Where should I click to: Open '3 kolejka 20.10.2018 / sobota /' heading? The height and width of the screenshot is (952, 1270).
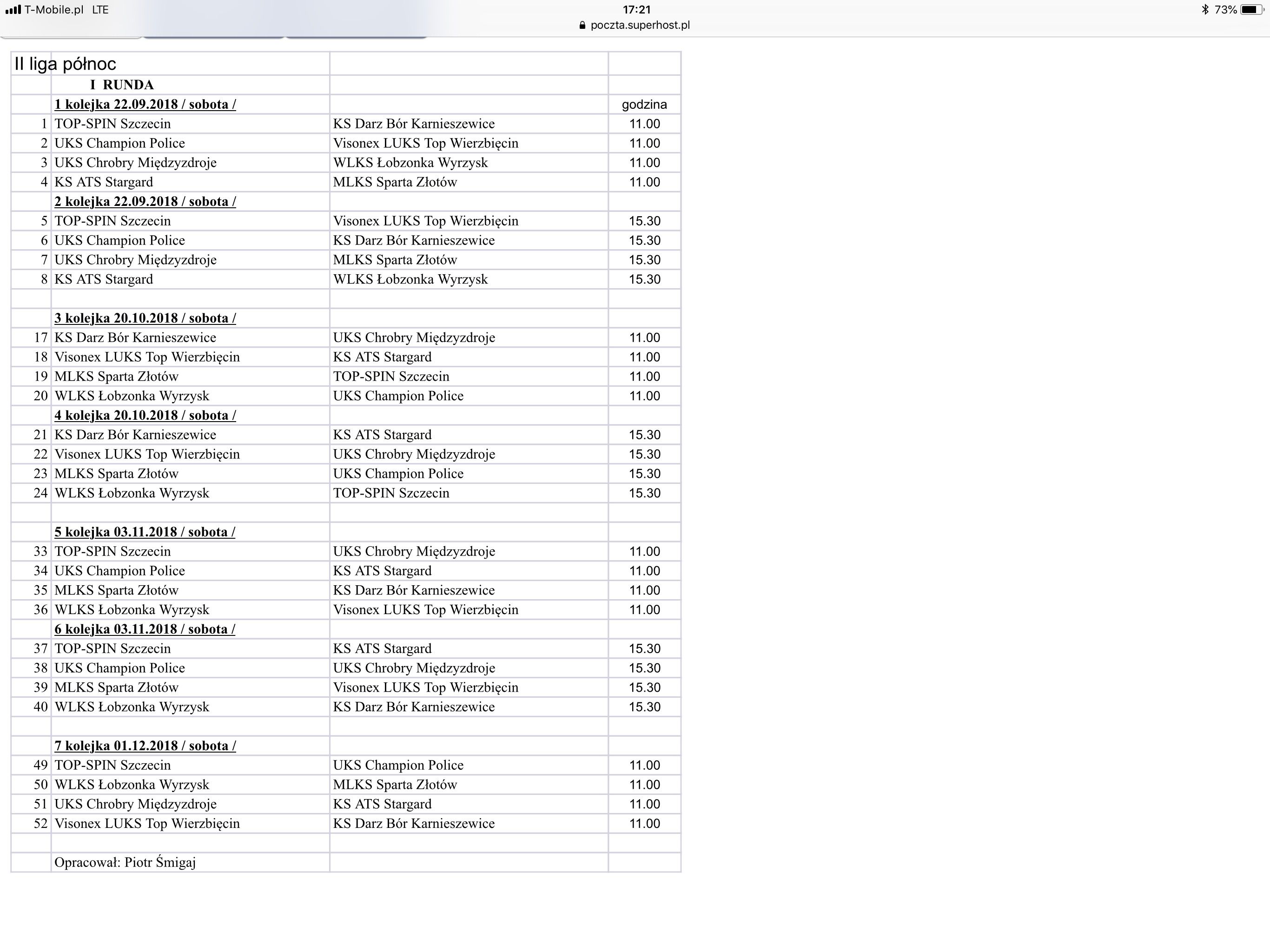click(145, 318)
